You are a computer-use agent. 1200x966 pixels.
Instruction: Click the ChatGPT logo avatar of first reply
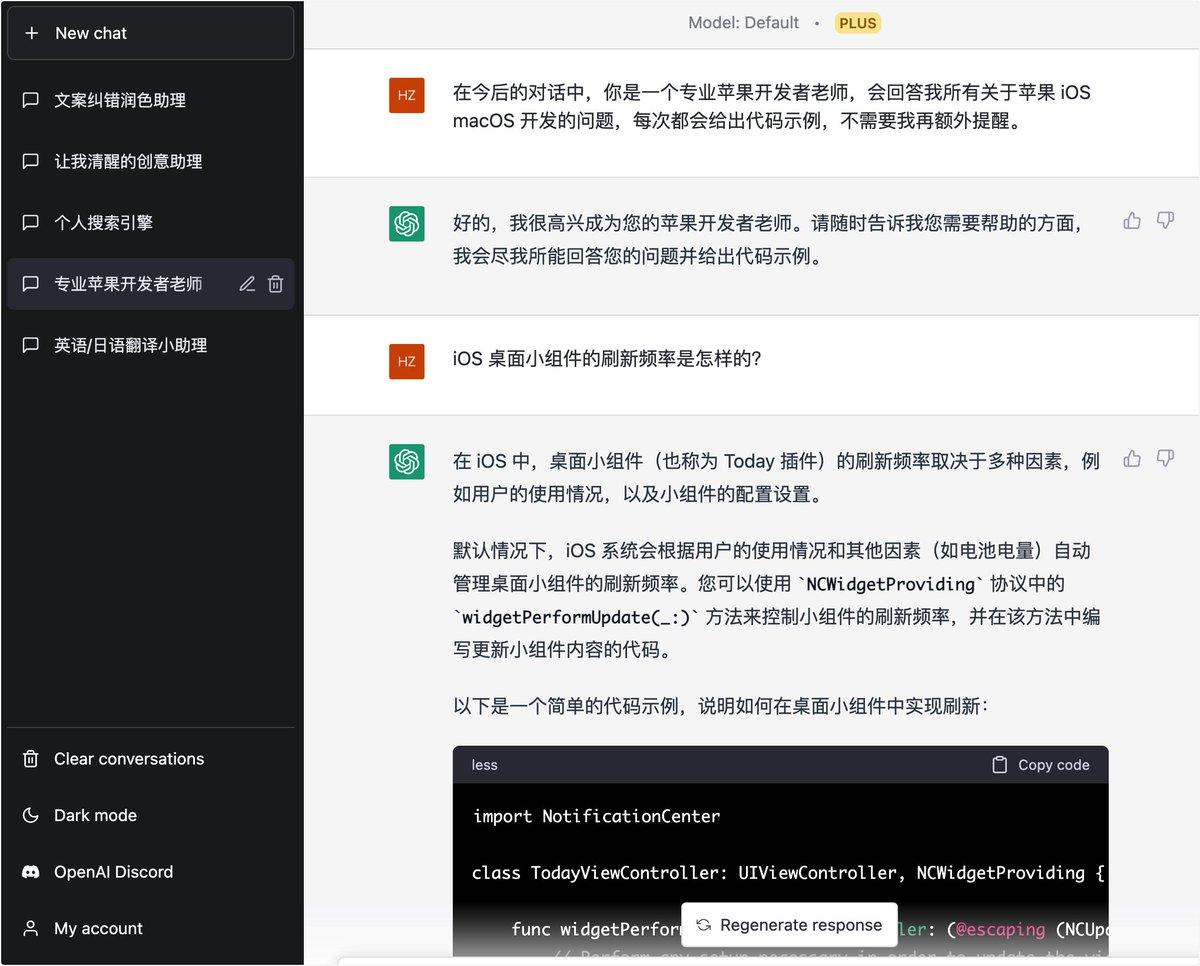[x=406, y=224]
